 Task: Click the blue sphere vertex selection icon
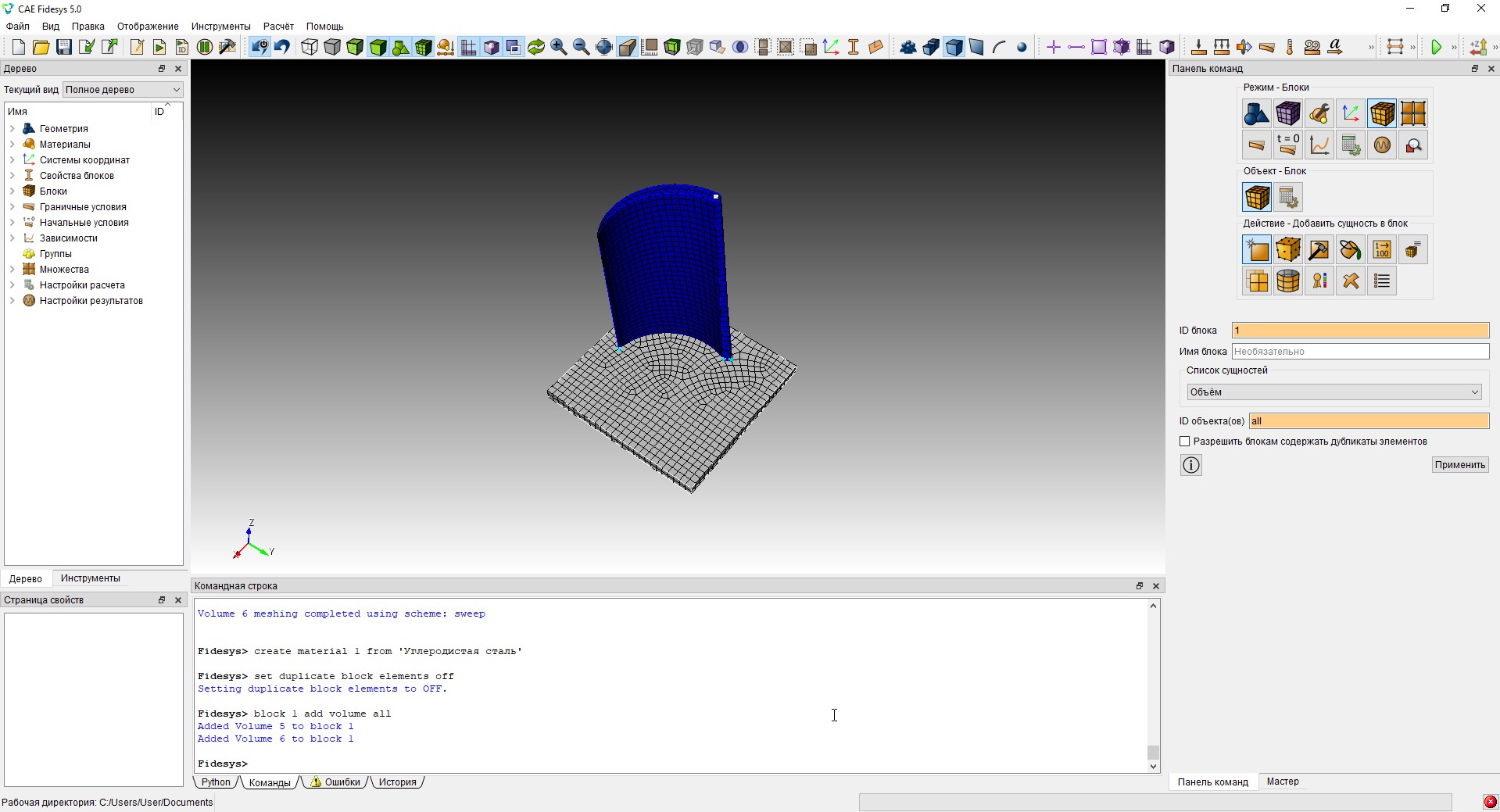pos(1022,48)
